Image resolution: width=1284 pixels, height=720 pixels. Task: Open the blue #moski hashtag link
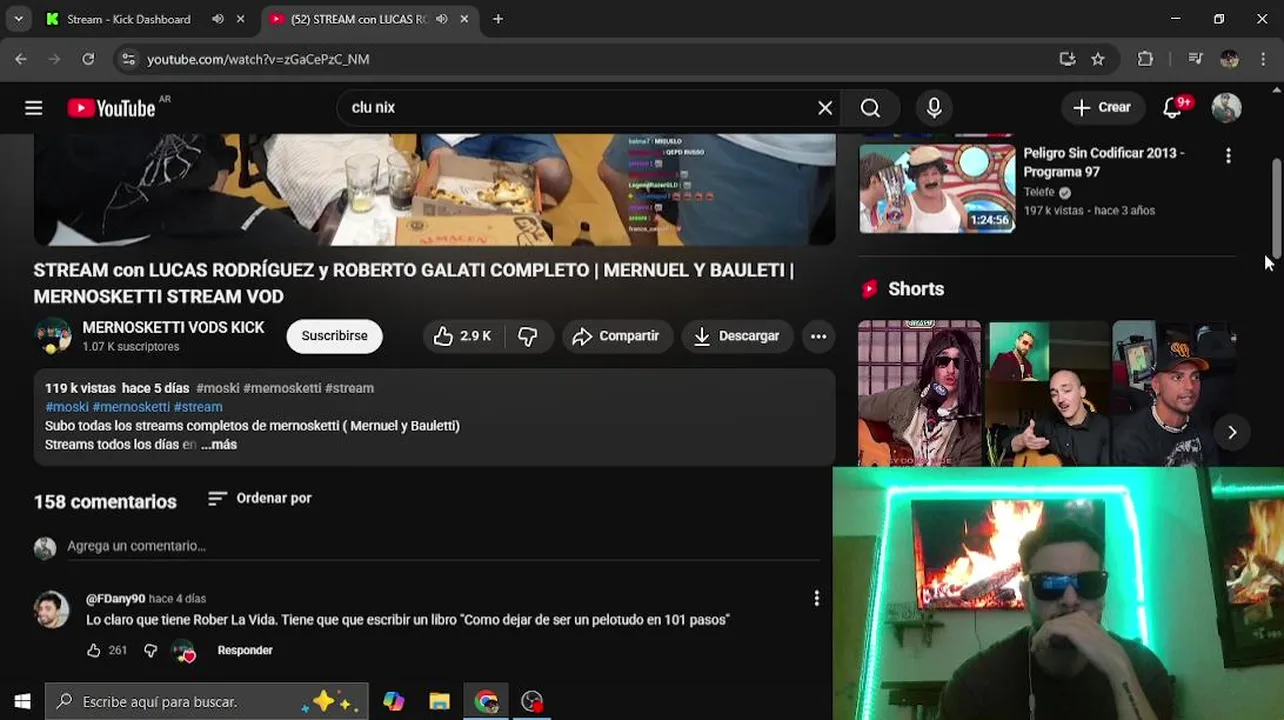(67, 407)
